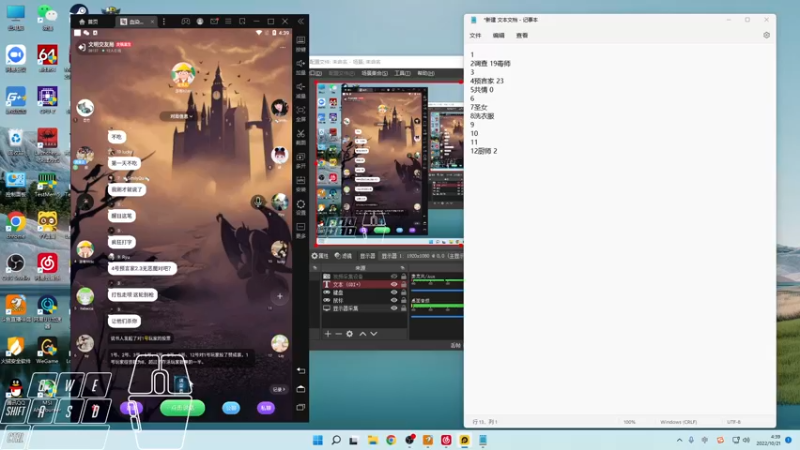
Task: Click the green button at the room bottom
Action: click(182, 408)
